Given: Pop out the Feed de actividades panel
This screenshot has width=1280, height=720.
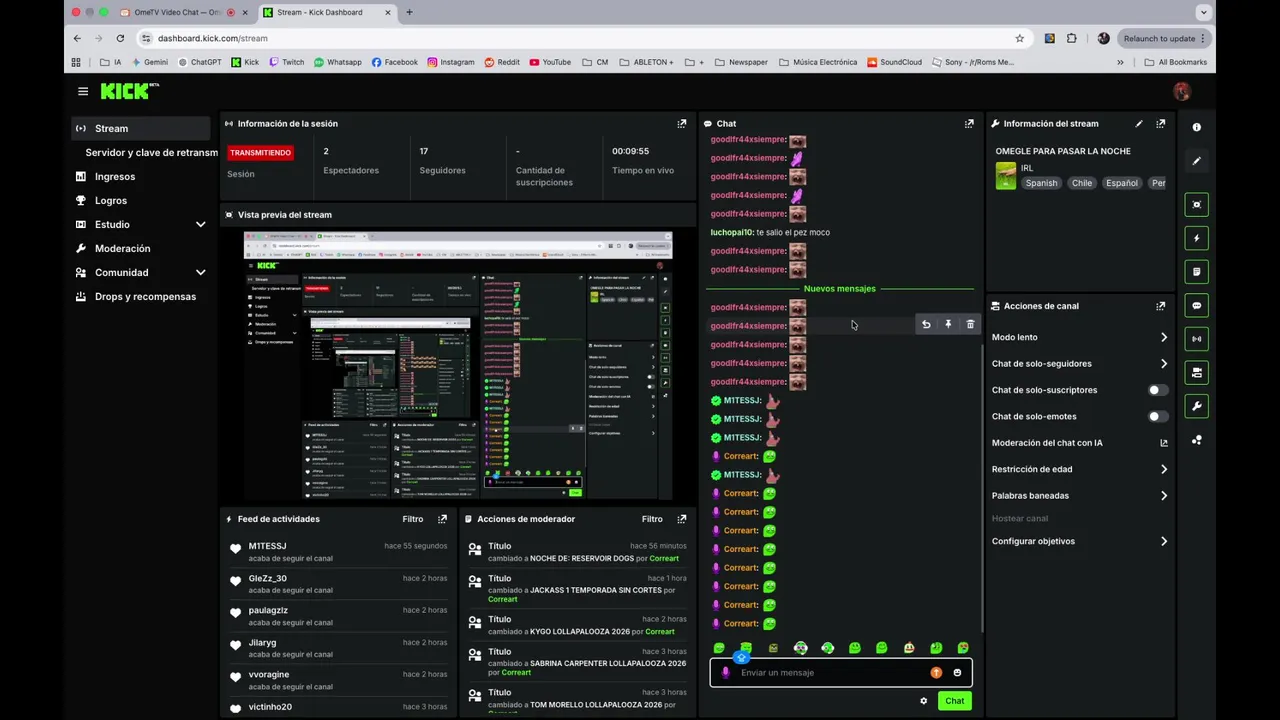Looking at the screenshot, I should click(442, 519).
